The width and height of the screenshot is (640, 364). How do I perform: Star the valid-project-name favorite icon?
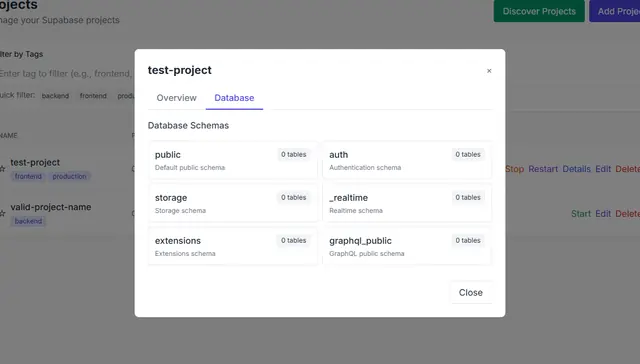2,213
